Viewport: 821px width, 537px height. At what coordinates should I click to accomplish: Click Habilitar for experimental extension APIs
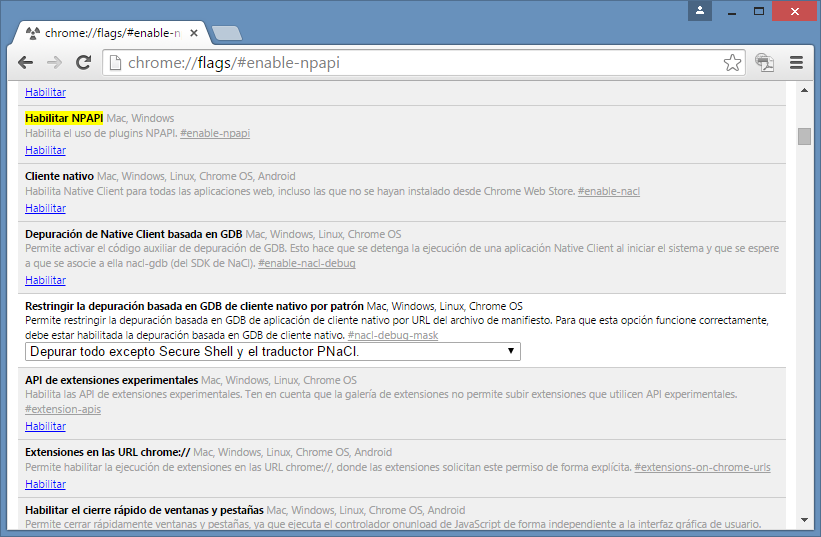click(x=45, y=426)
